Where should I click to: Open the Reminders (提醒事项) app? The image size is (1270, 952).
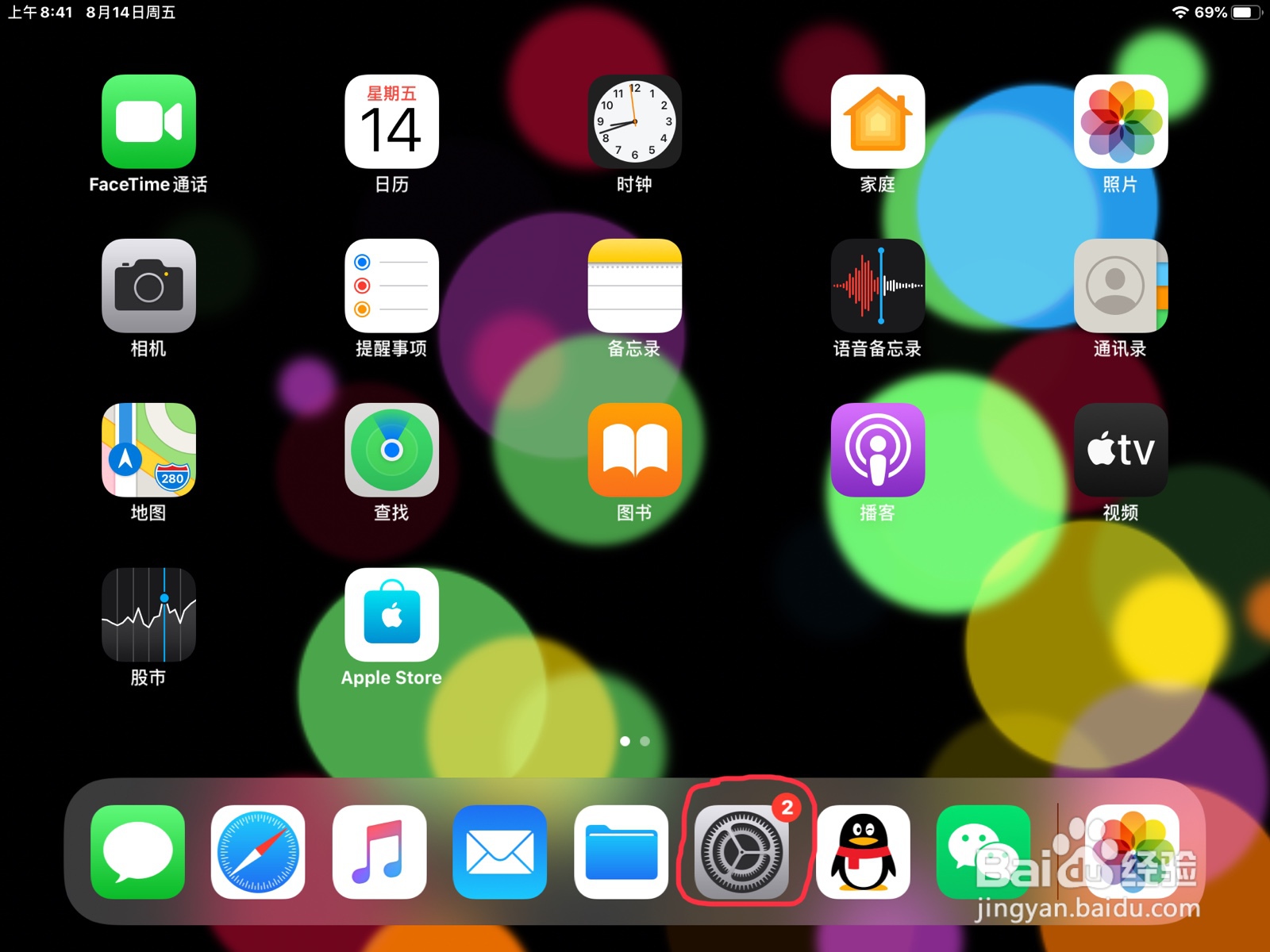[x=391, y=286]
